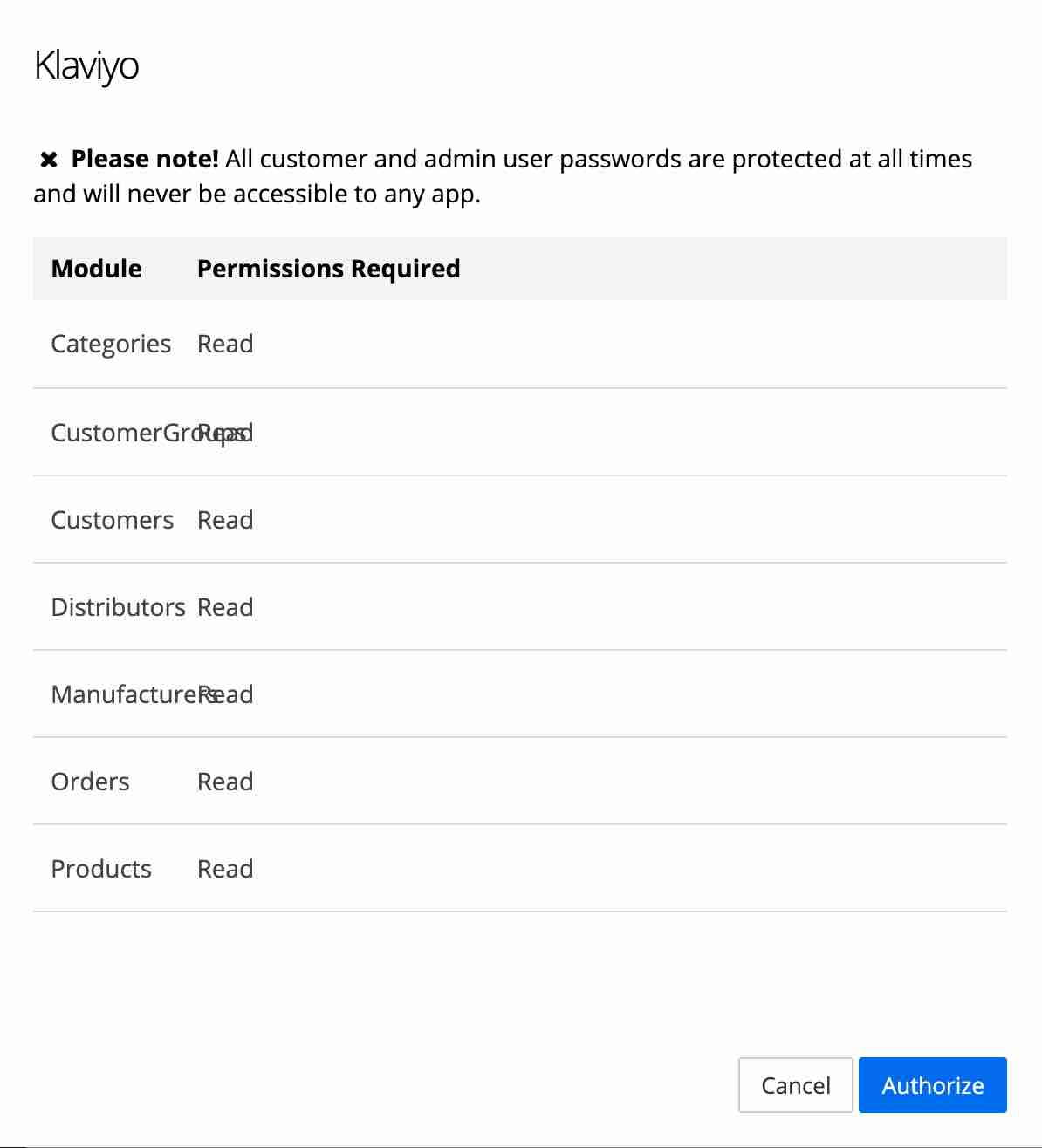Select the Customers module row
Viewport: 1042px width, 1148px height.
click(112, 520)
